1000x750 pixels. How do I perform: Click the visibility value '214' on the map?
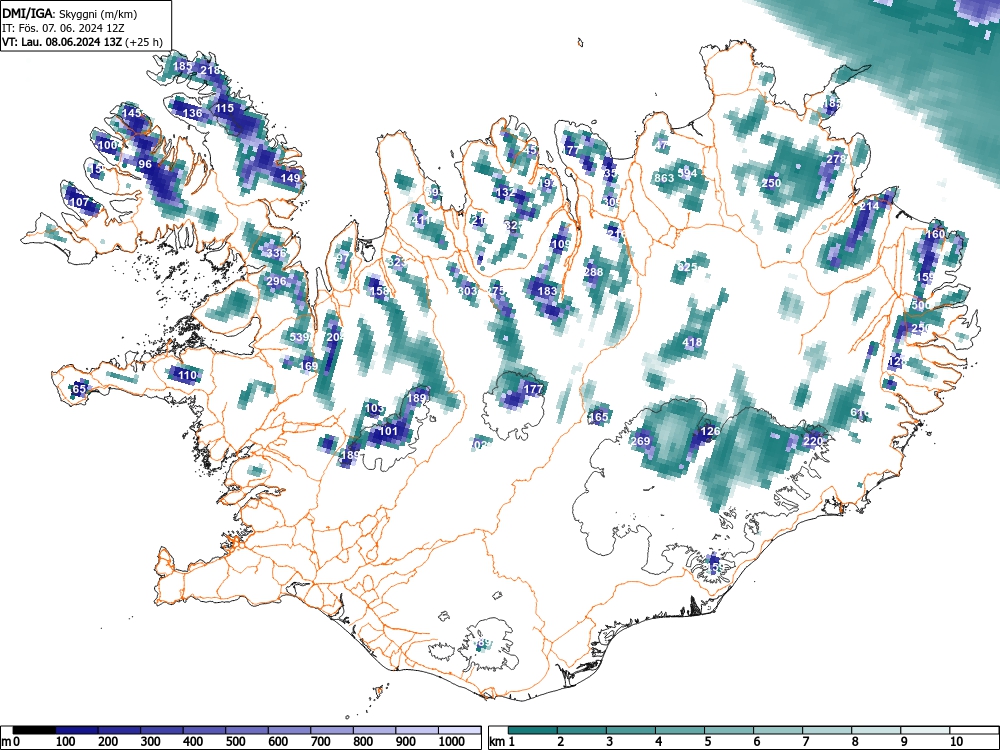click(x=869, y=206)
